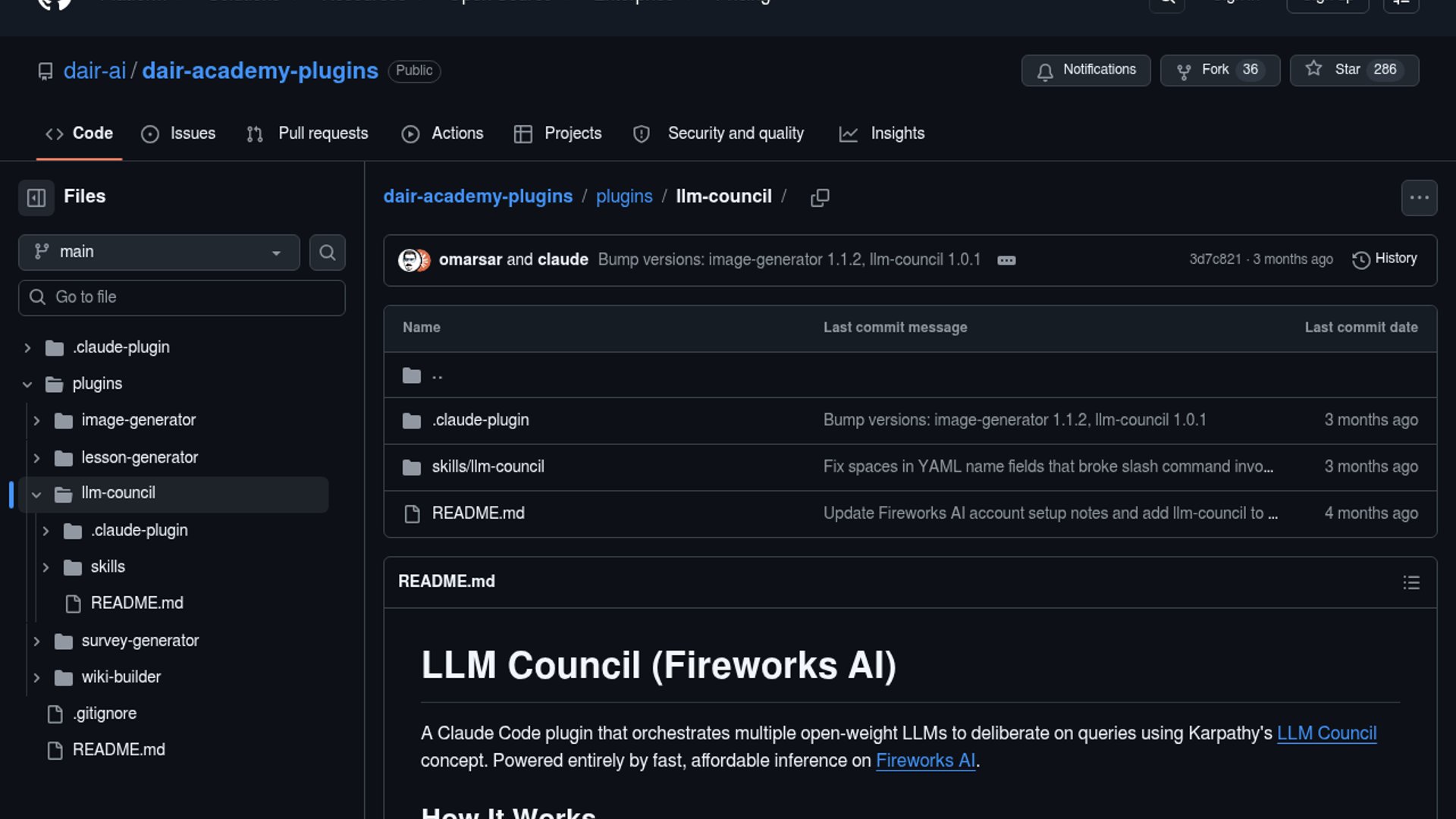Click the commit author avatars
The image size is (1456, 819).
click(x=414, y=260)
